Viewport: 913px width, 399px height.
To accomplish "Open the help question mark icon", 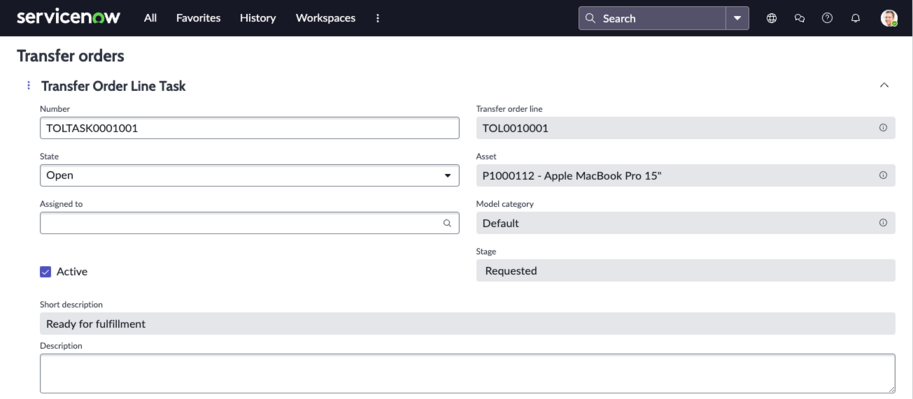I will coord(827,18).
